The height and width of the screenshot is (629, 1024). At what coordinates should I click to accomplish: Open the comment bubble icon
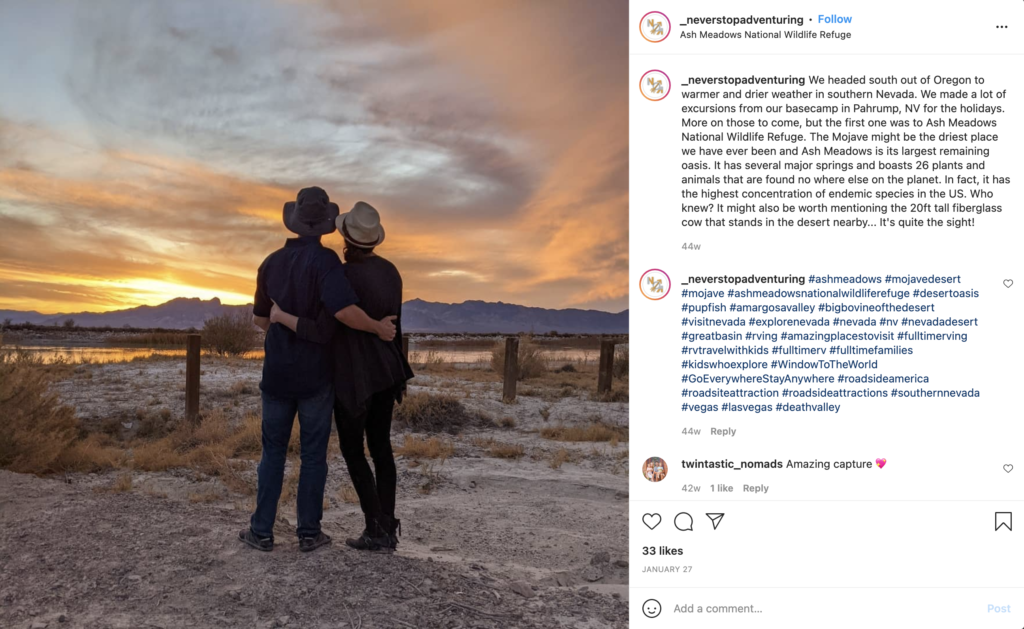[x=683, y=521]
